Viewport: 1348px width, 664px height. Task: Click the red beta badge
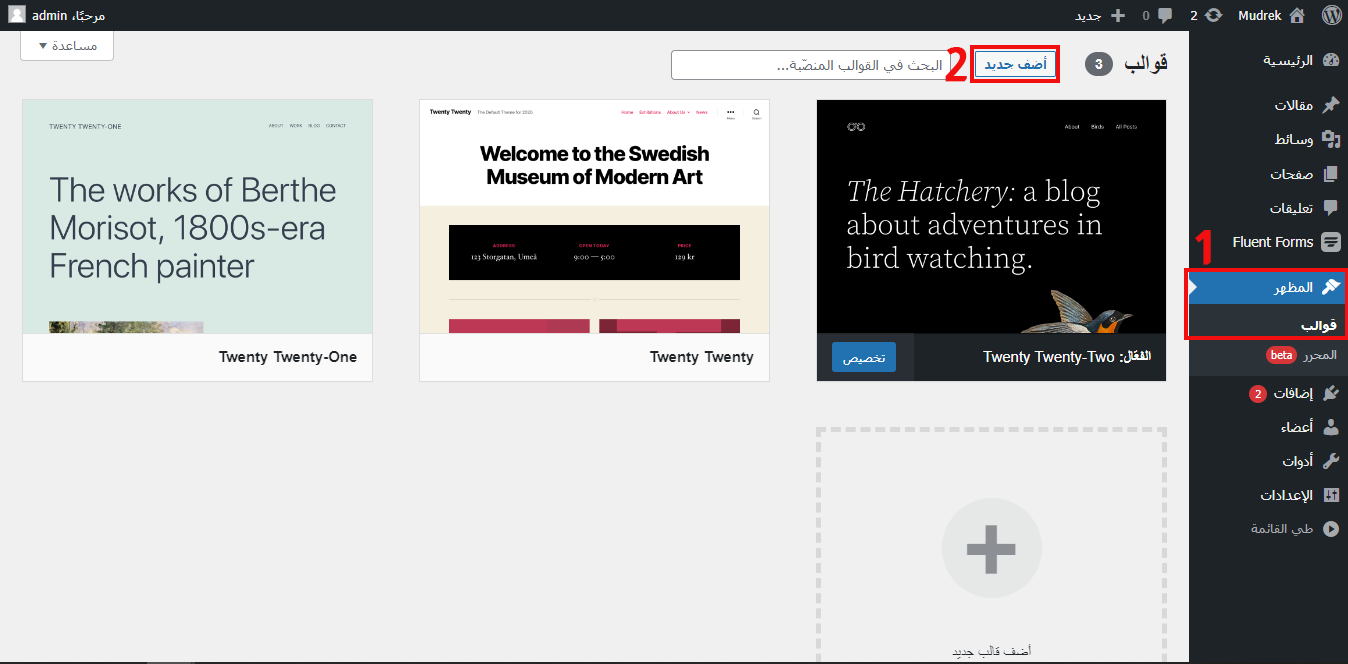coord(1281,355)
